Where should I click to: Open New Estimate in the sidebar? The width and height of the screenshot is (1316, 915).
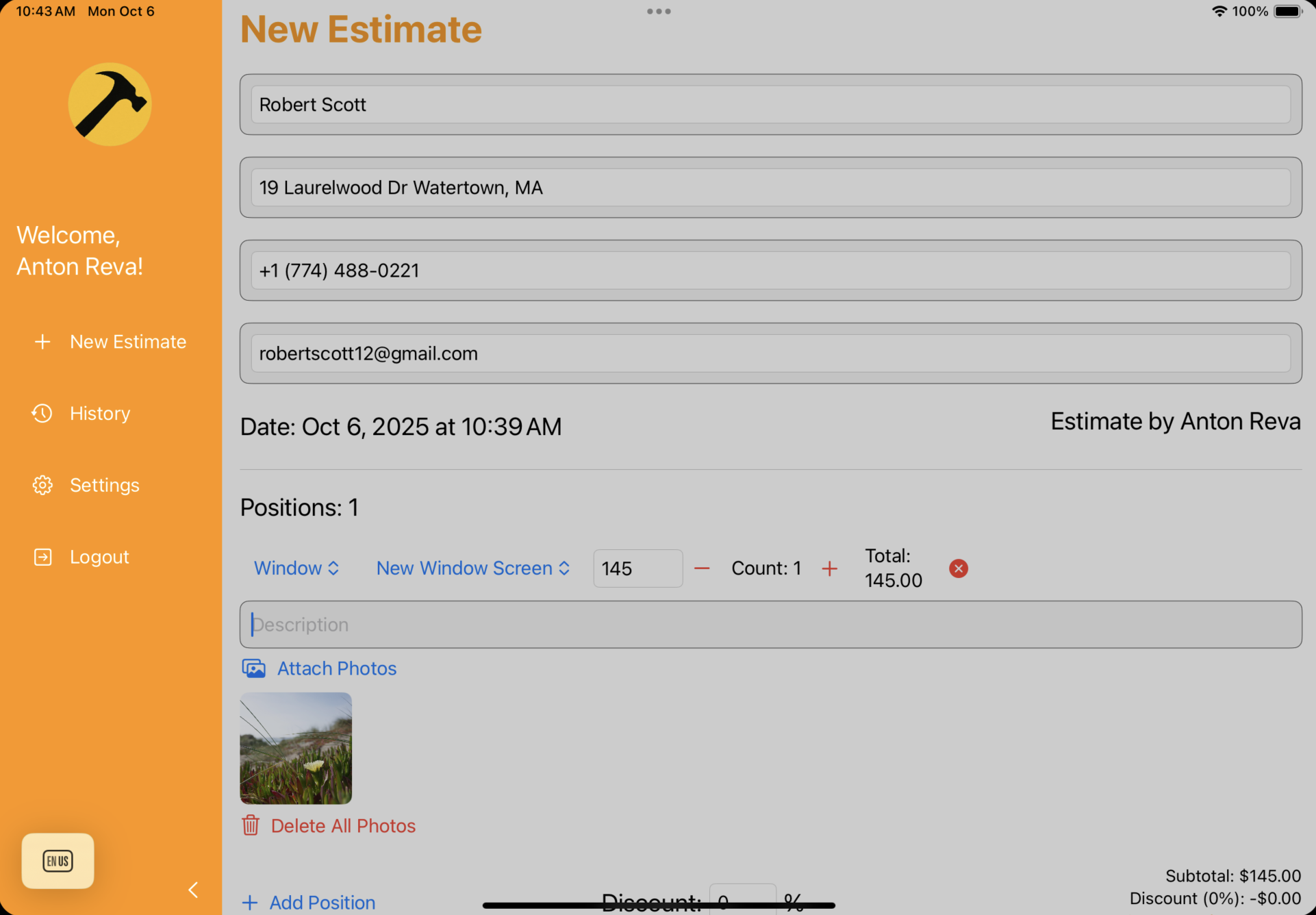(x=127, y=342)
